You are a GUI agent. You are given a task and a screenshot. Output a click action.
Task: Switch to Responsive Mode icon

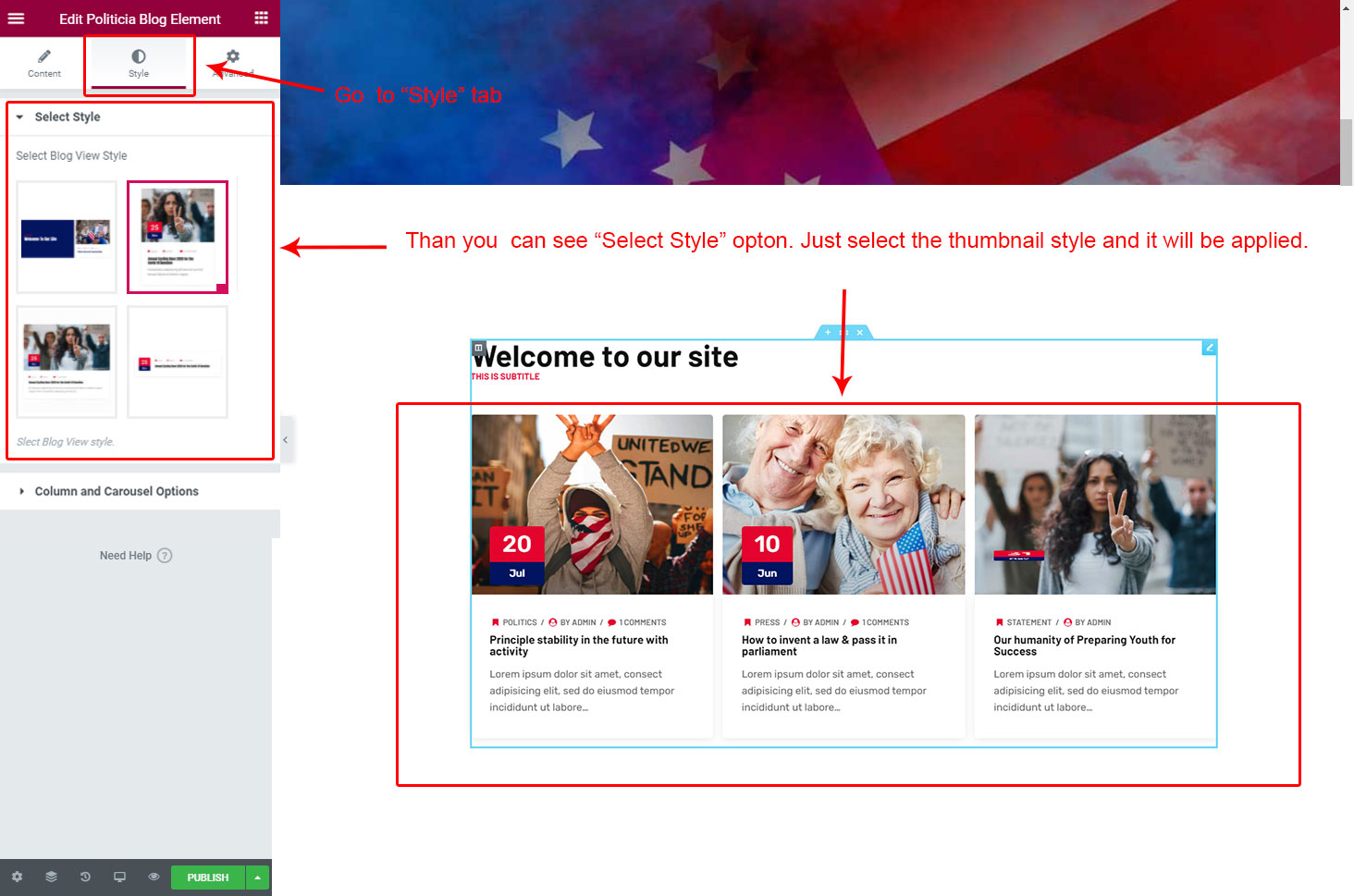[x=119, y=877]
